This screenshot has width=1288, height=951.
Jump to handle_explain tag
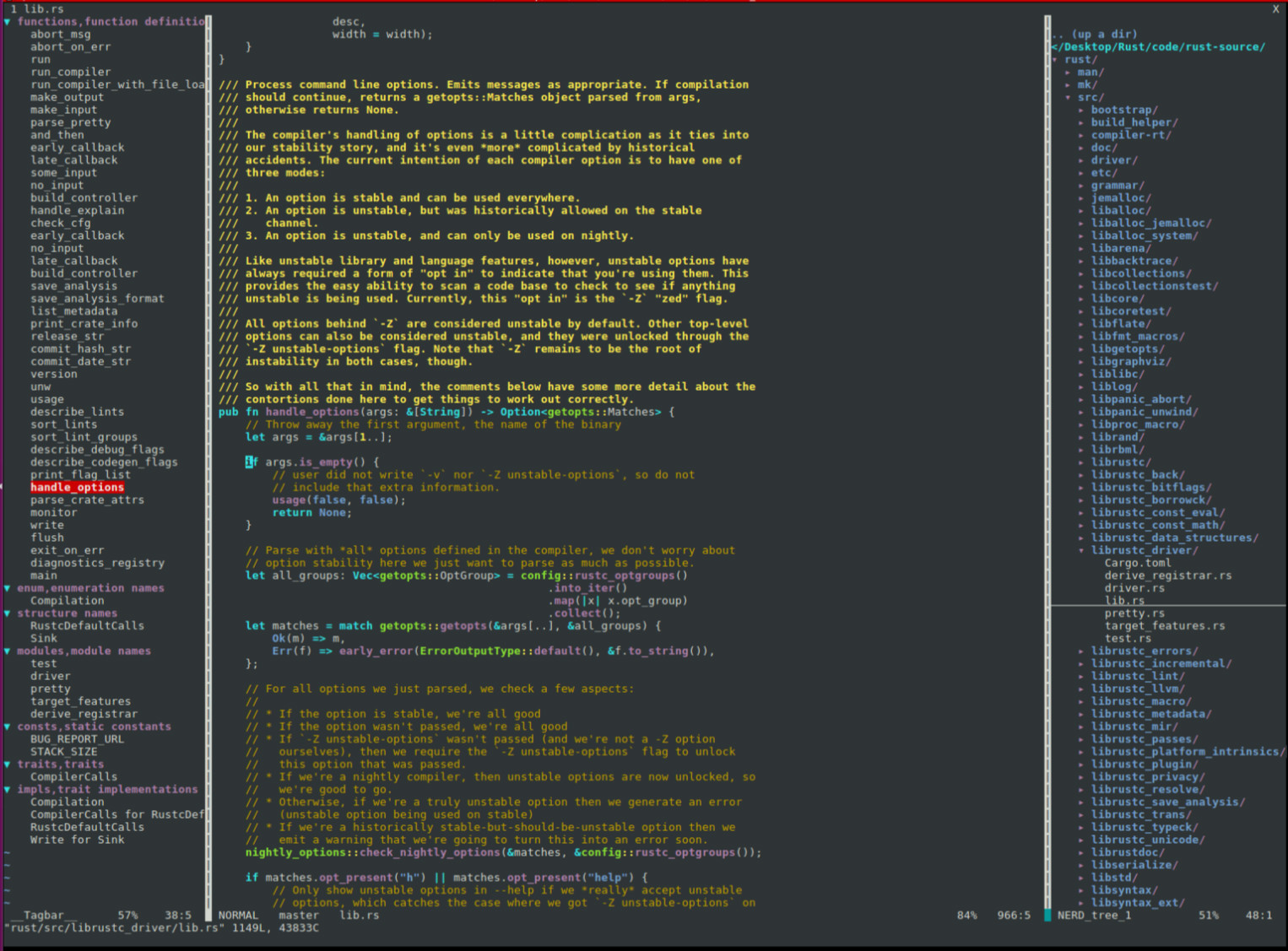point(78,211)
